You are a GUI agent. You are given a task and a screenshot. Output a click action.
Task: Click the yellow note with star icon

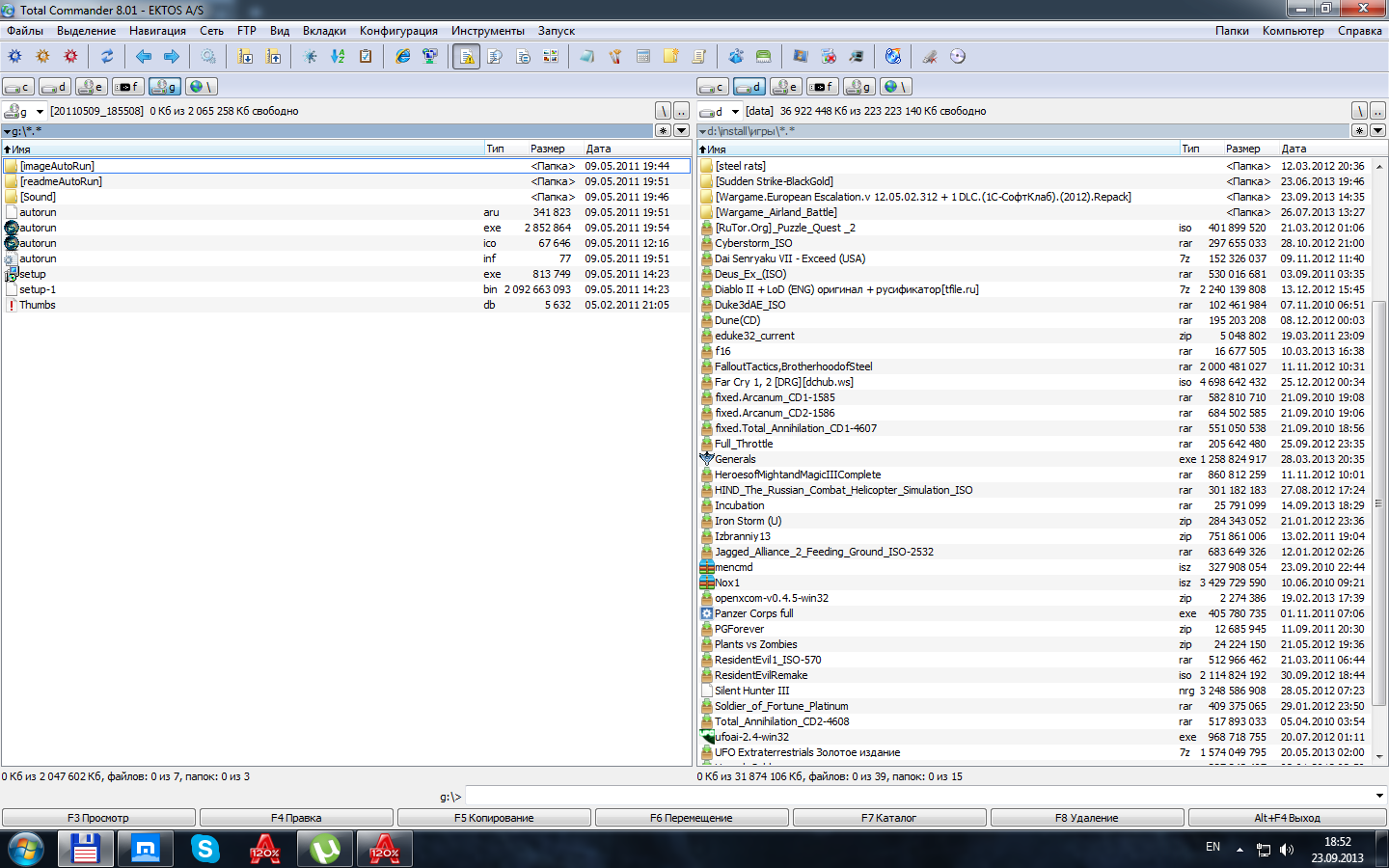coord(671,57)
